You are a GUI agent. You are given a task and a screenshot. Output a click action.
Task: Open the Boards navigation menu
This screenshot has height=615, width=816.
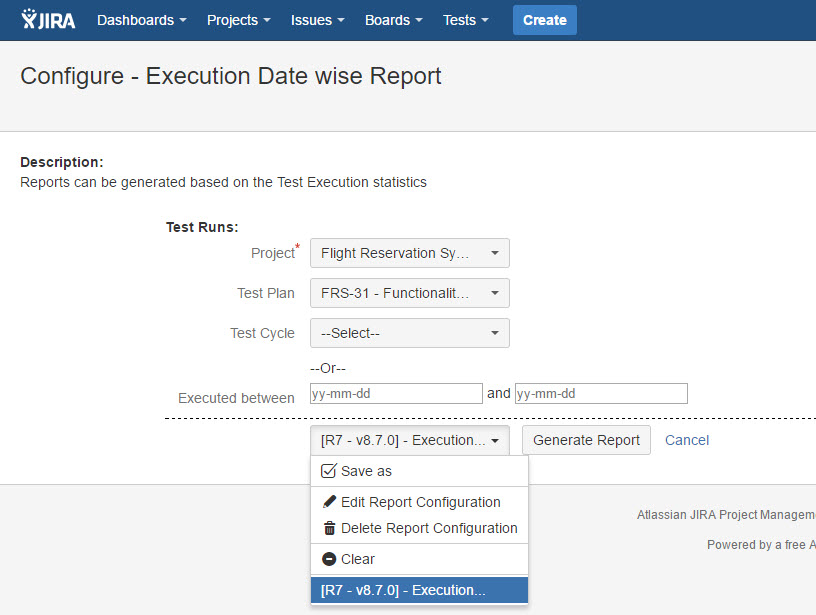coord(393,20)
